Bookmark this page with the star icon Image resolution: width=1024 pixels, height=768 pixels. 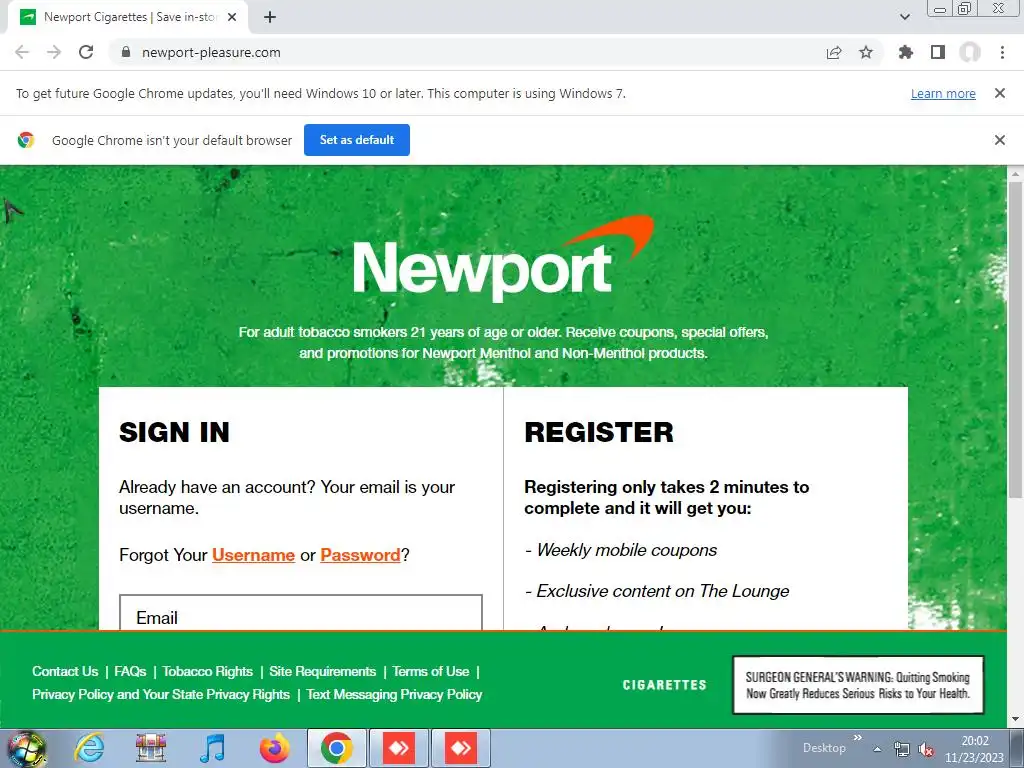[x=866, y=52]
